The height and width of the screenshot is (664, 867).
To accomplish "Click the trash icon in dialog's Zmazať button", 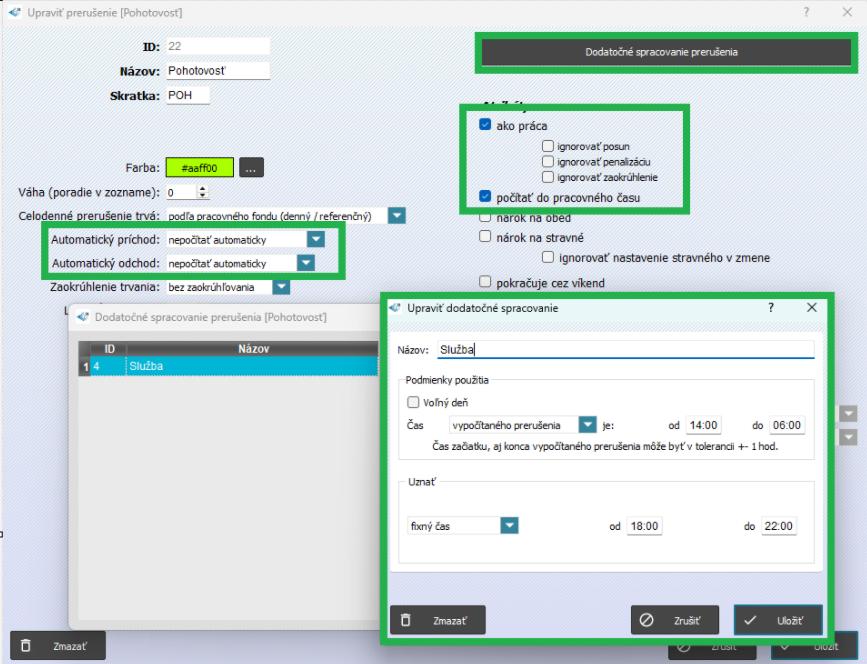I will tap(406, 620).
